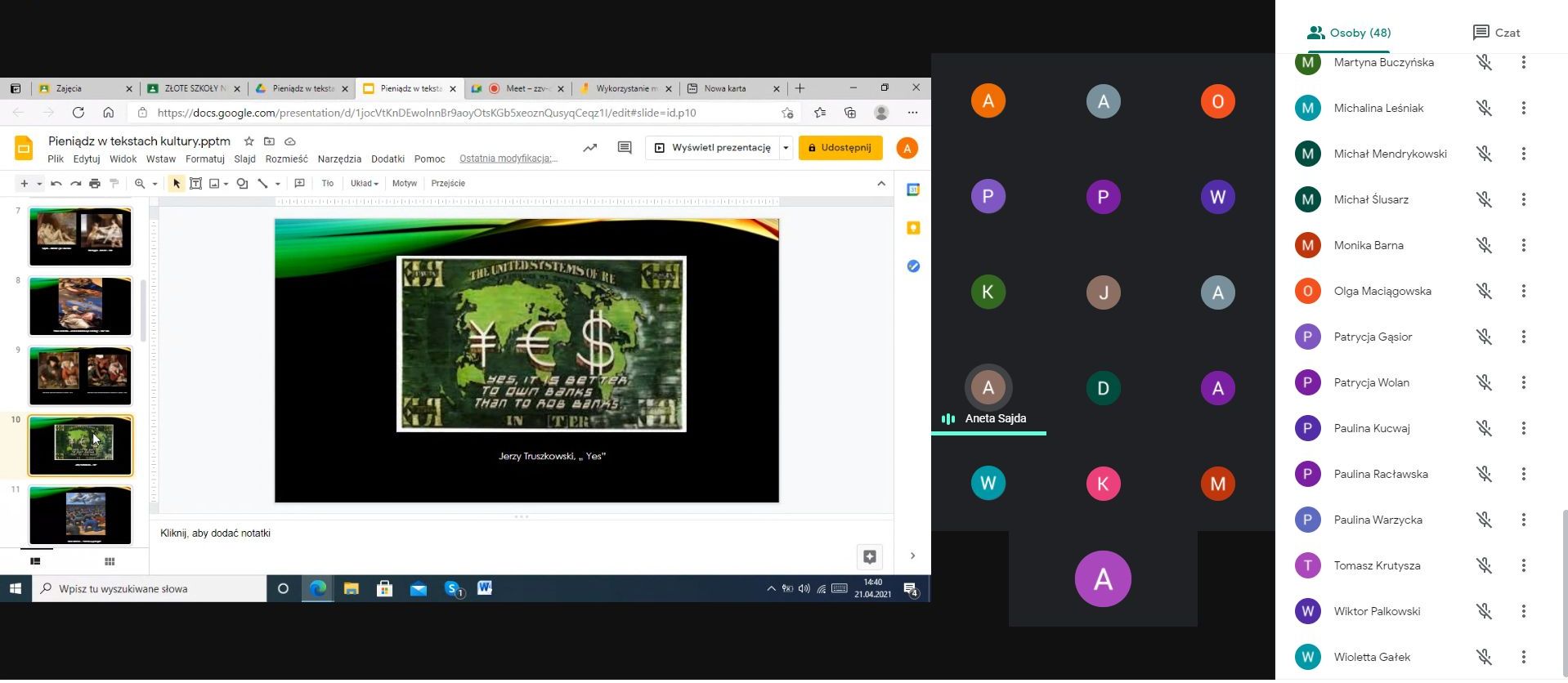This screenshot has width=1568, height=683.
Task: Click the print icon in Slides toolbar
Action: (x=95, y=184)
